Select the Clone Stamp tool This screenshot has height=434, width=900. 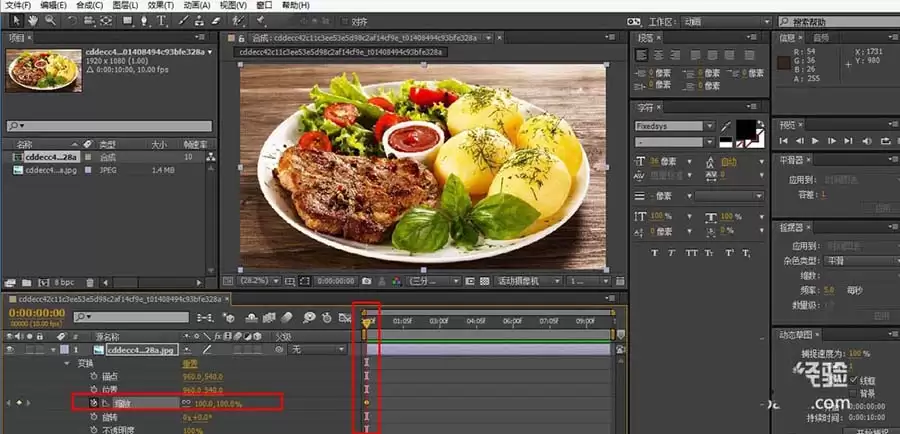[200, 21]
